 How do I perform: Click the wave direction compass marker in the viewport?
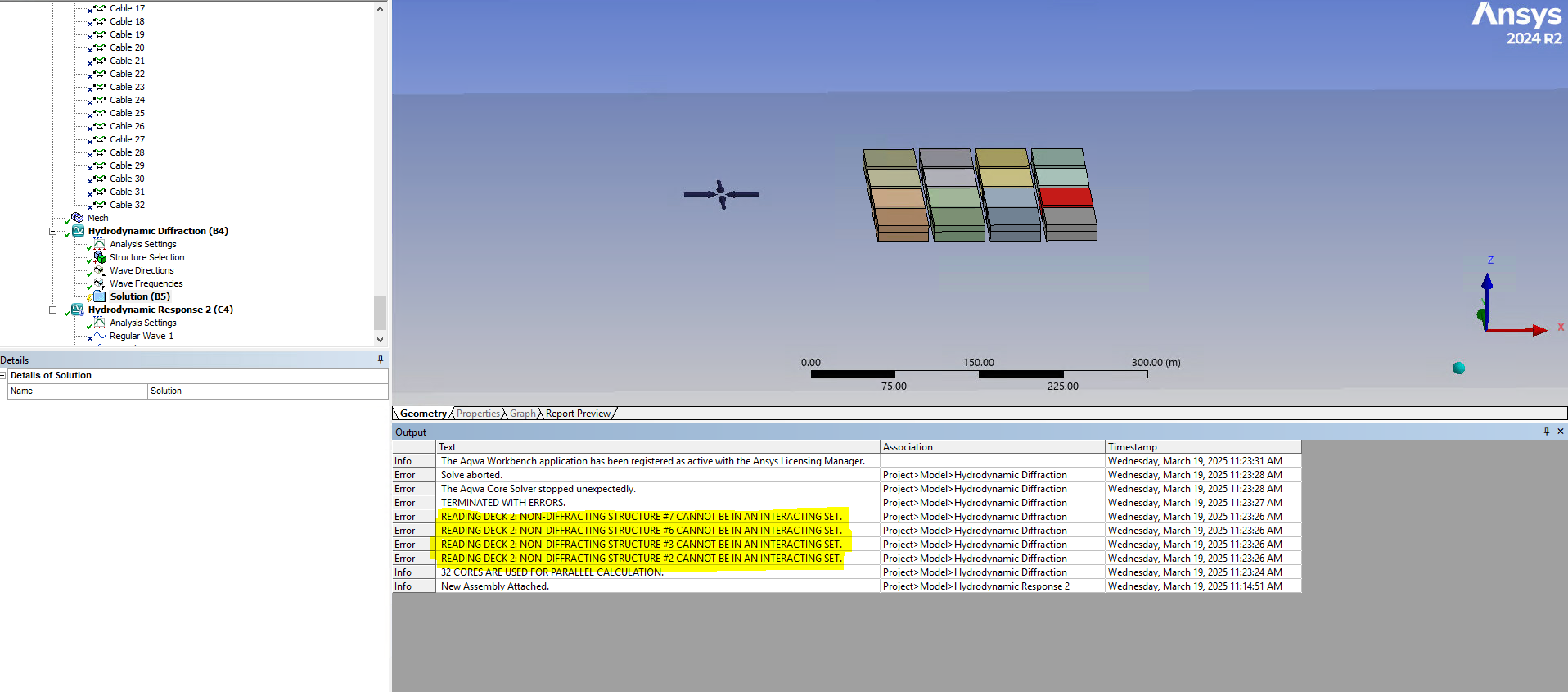(721, 195)
